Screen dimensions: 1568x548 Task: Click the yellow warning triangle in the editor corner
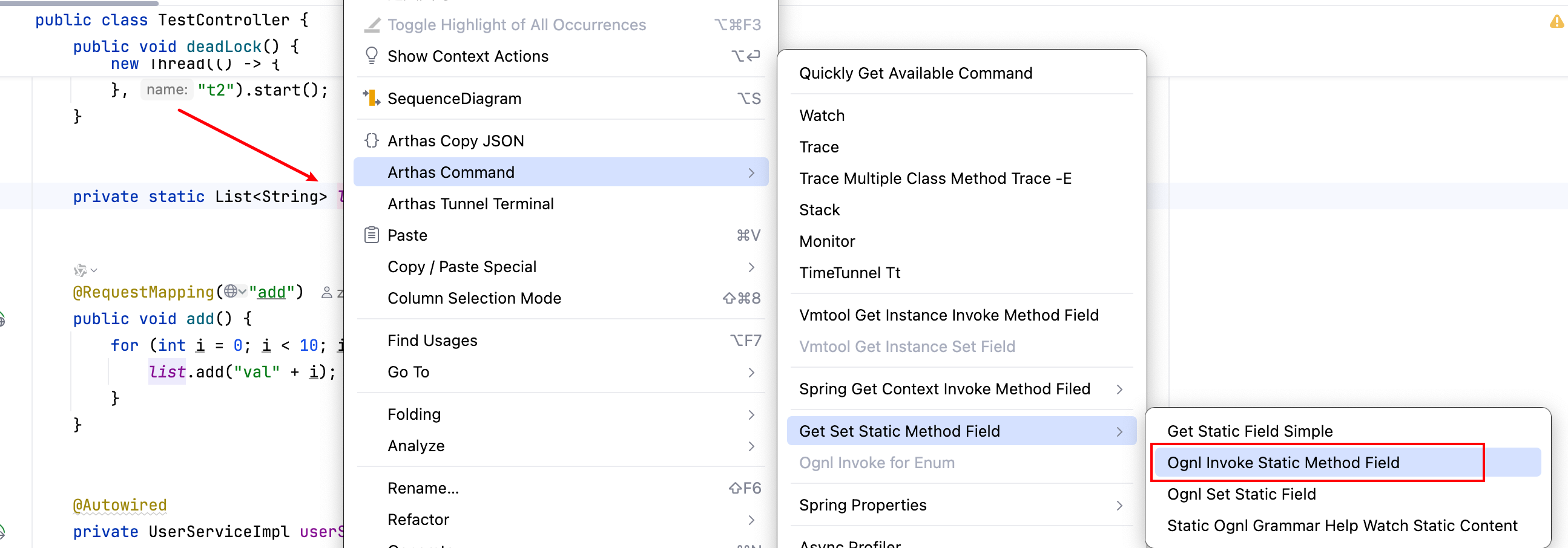coord(1556,22)
